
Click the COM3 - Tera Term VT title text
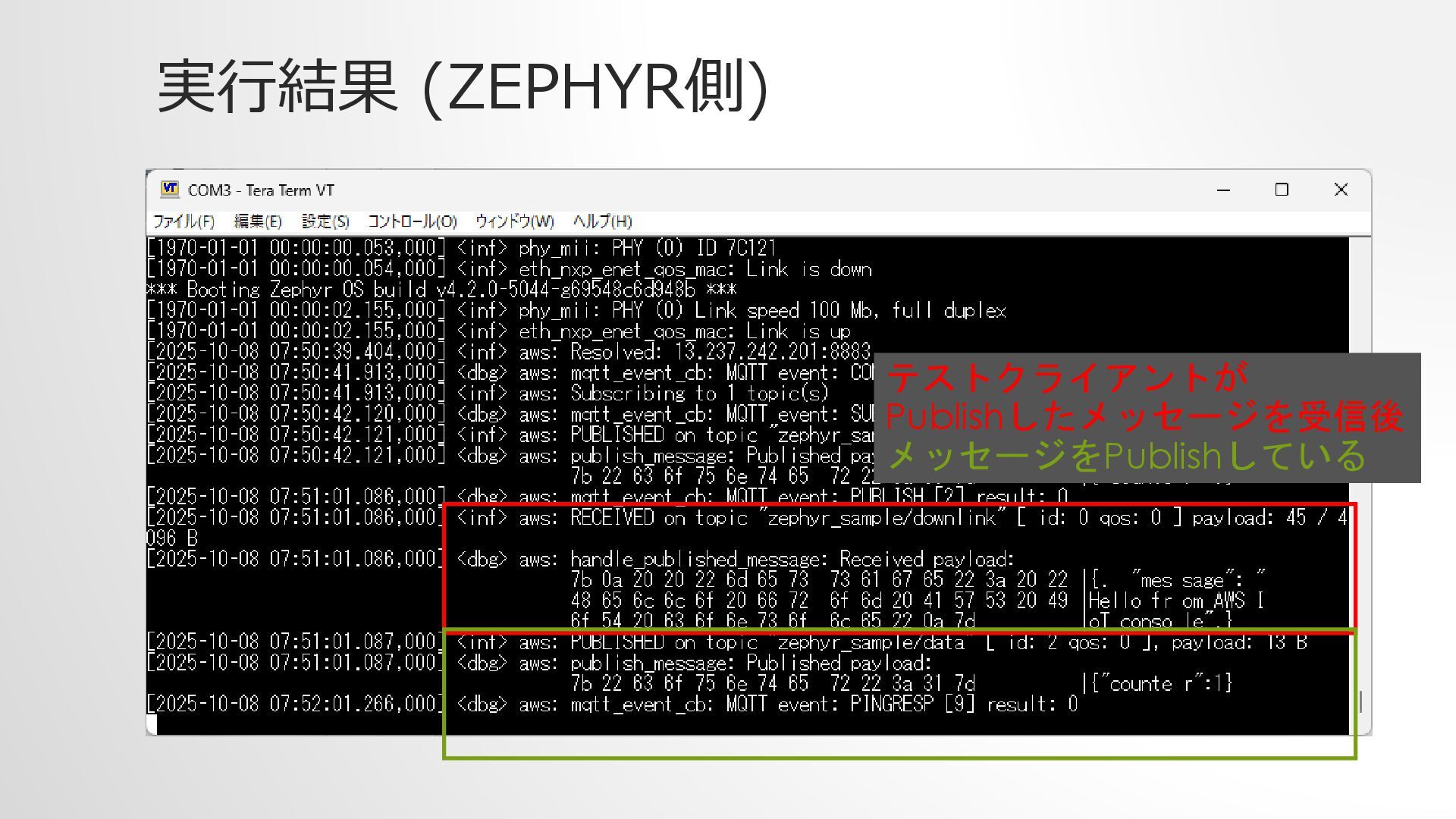pos(261,190)
